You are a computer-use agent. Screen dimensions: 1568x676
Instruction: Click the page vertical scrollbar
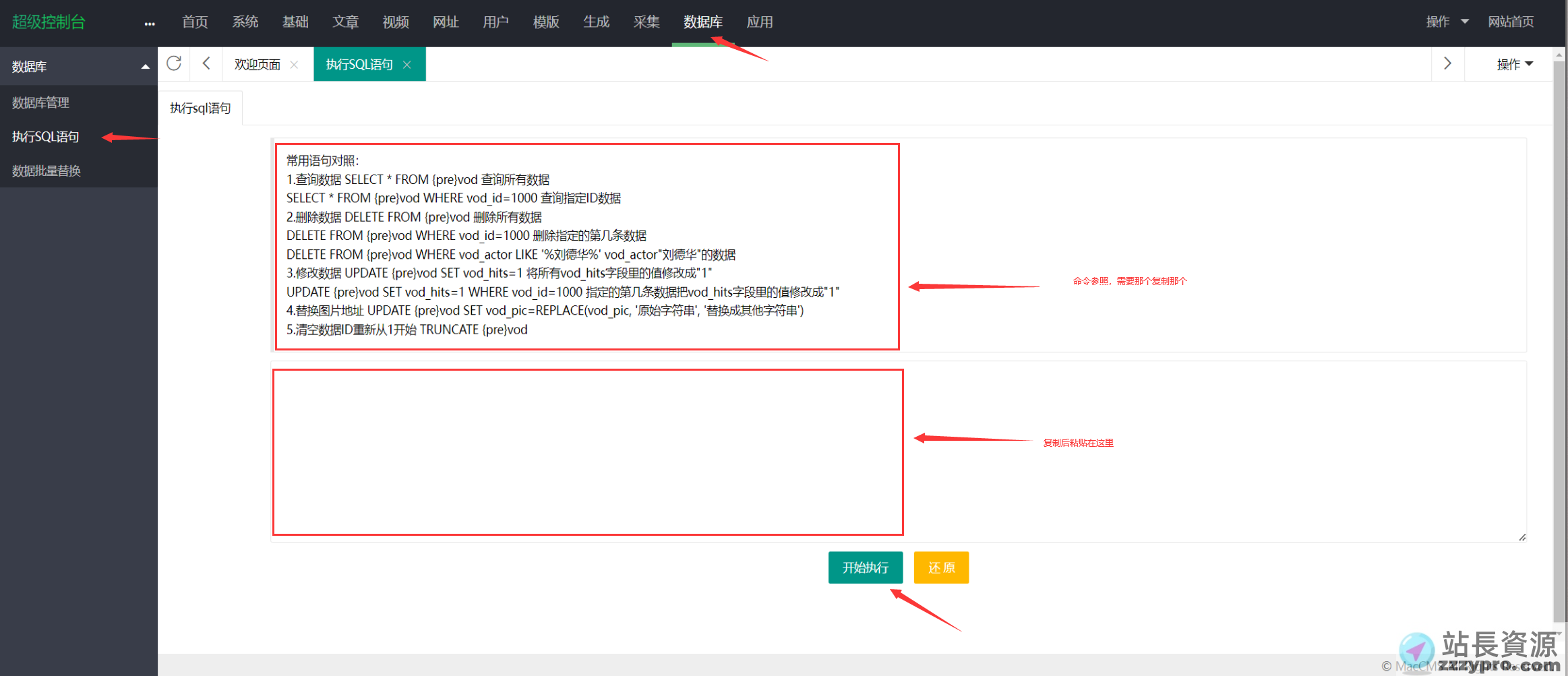pos(1559,337)
